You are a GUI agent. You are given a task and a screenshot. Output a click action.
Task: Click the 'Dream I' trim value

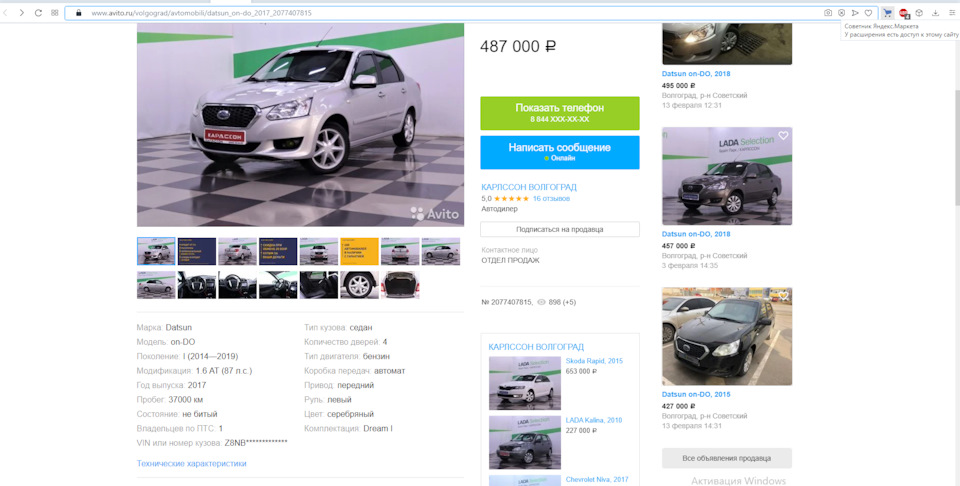coord(378,428)
